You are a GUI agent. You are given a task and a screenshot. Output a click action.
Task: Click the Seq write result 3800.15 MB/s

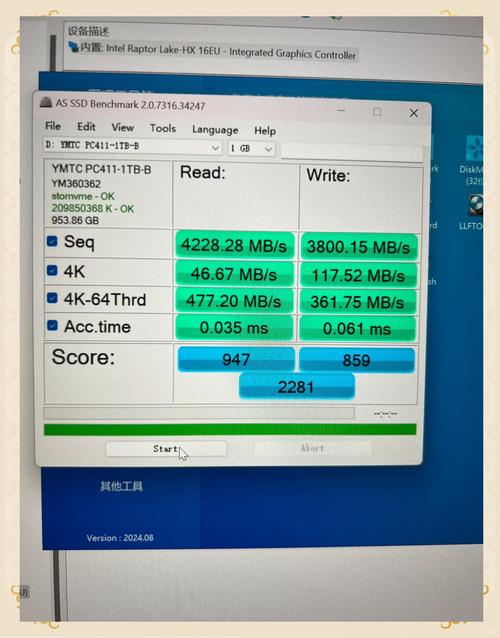tap(358, 247)
